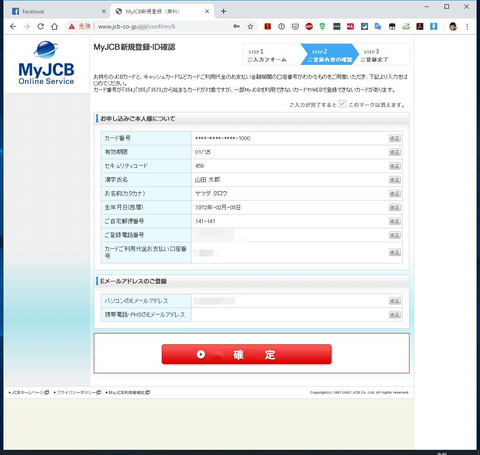Click the pink-red square extension icon
The width and height of the screenshot is (480, 455).
[x=350, y=27]
